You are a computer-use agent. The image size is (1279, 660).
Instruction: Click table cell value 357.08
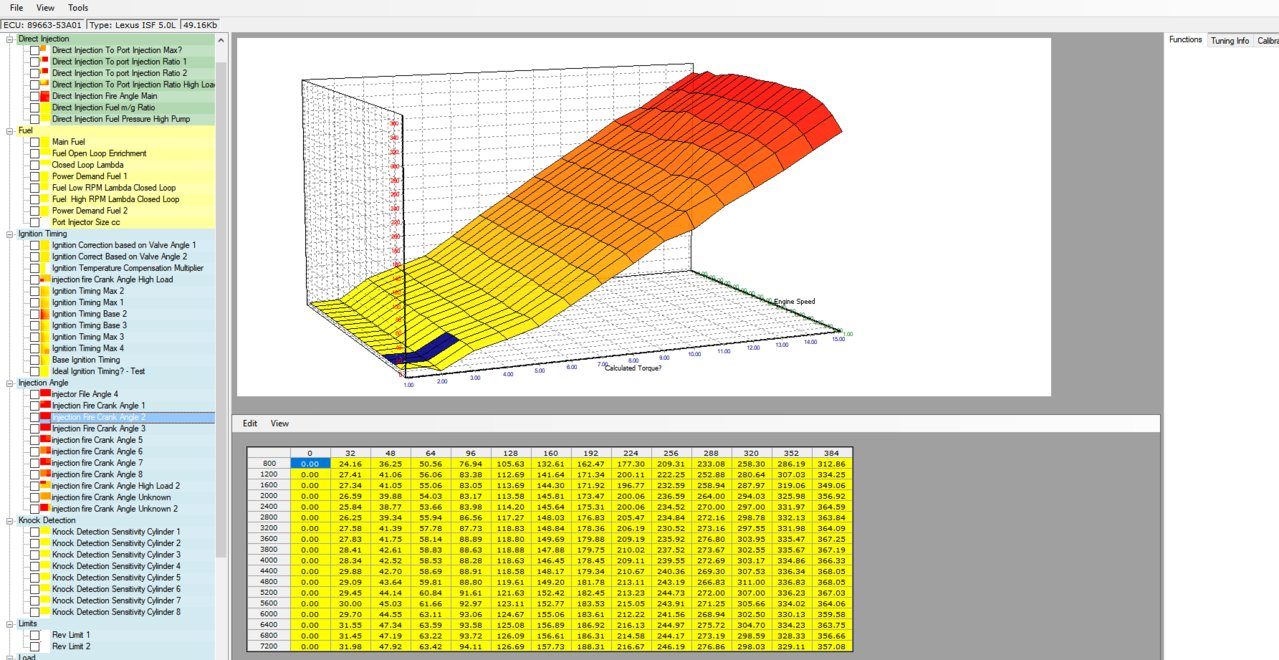(832, 646)
